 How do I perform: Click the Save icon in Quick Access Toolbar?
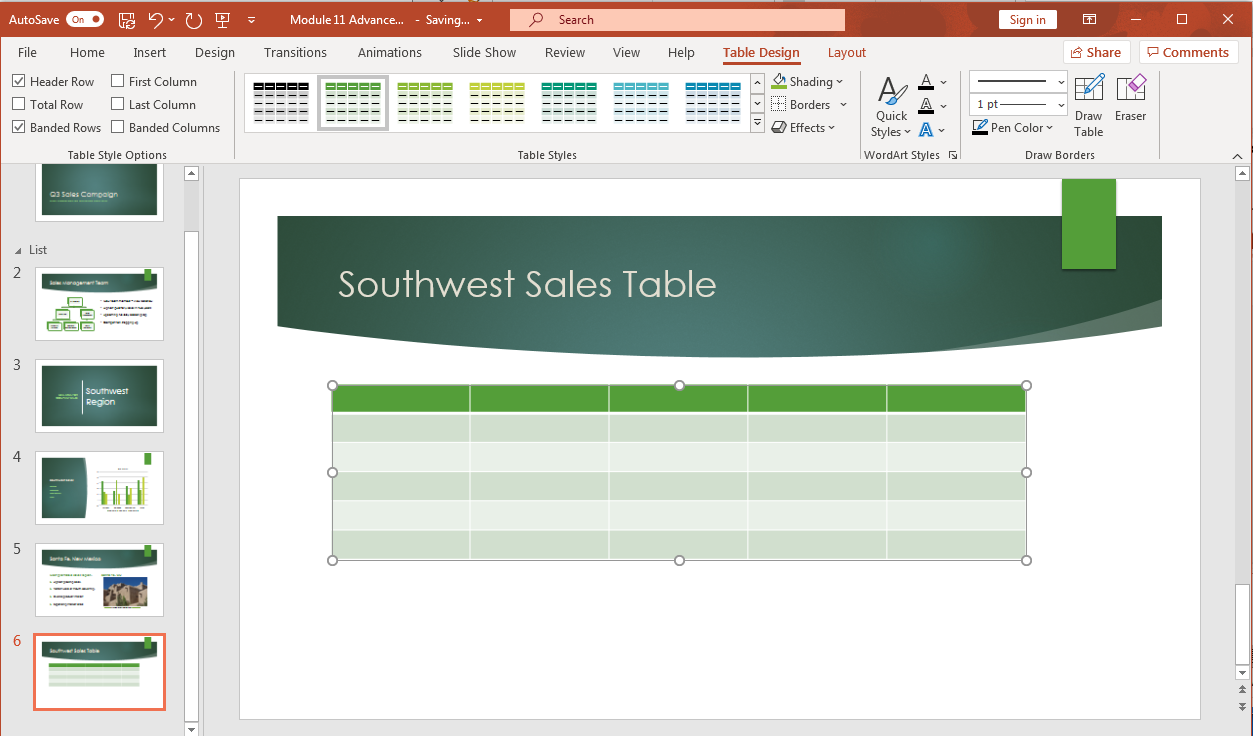pos(126,19)
